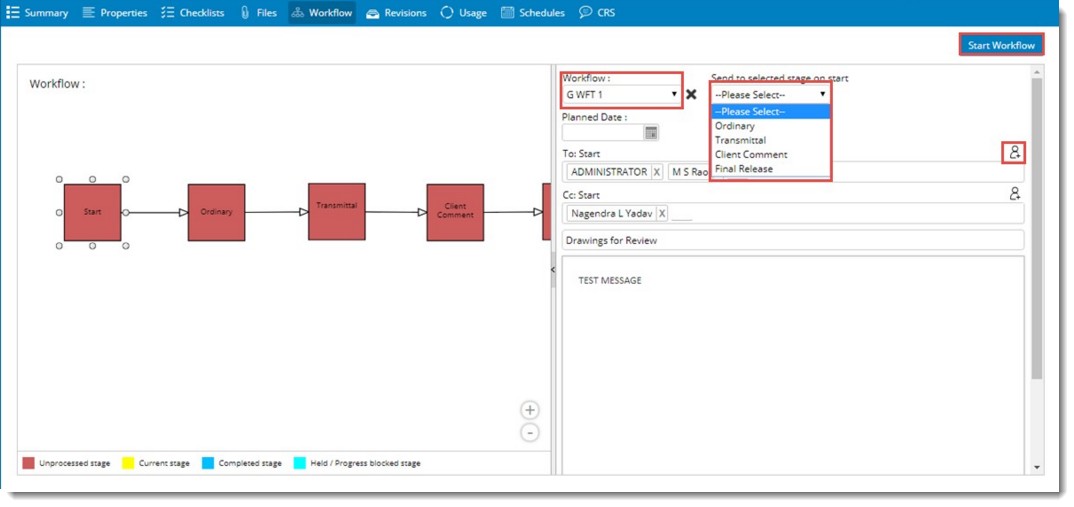Viewport: 1074px width, 507px height.
Task: Click the Drawings for Review subject field
Action: click(x=792, y=241)
